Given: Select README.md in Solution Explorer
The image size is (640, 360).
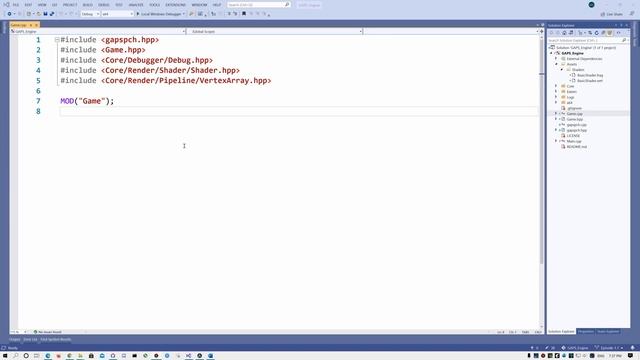Looking at the screenshot, I should (576, 147).
